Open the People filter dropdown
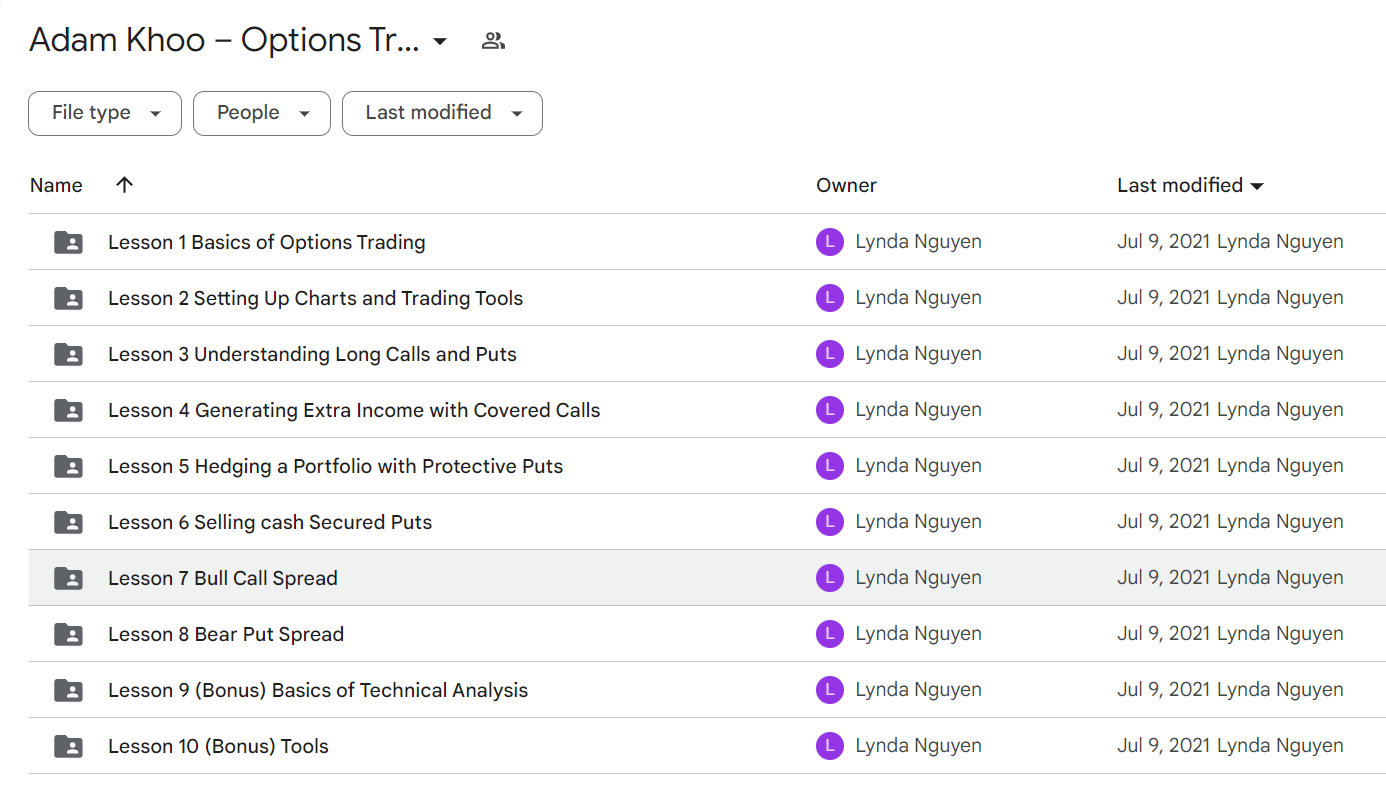1386x788 pixels. 262,113
